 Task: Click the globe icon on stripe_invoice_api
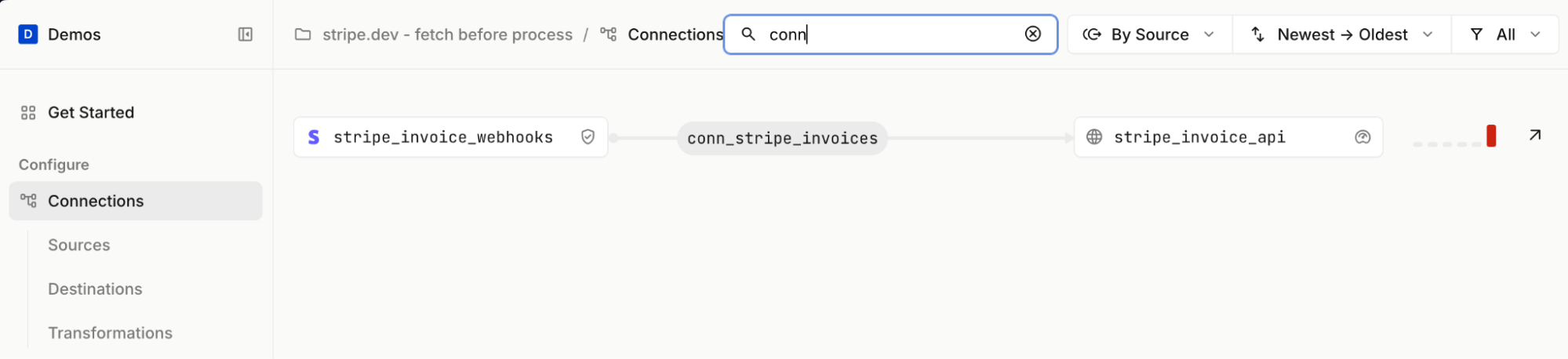click(x=1094, y=137)
